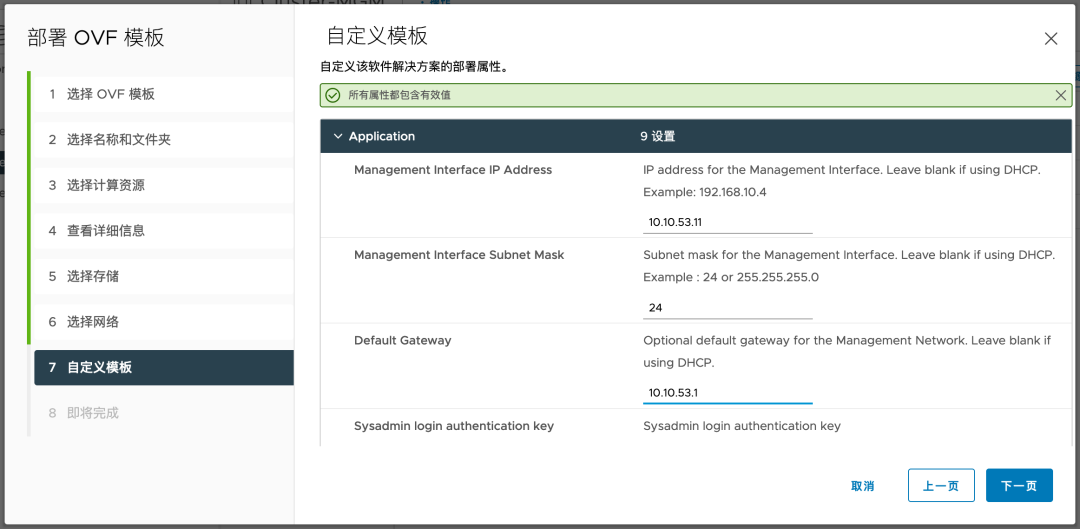Focus the Default Gateway input field
Image resolution: width=1080 pixels, height=529 pixels.
click(x=727, y=392)
